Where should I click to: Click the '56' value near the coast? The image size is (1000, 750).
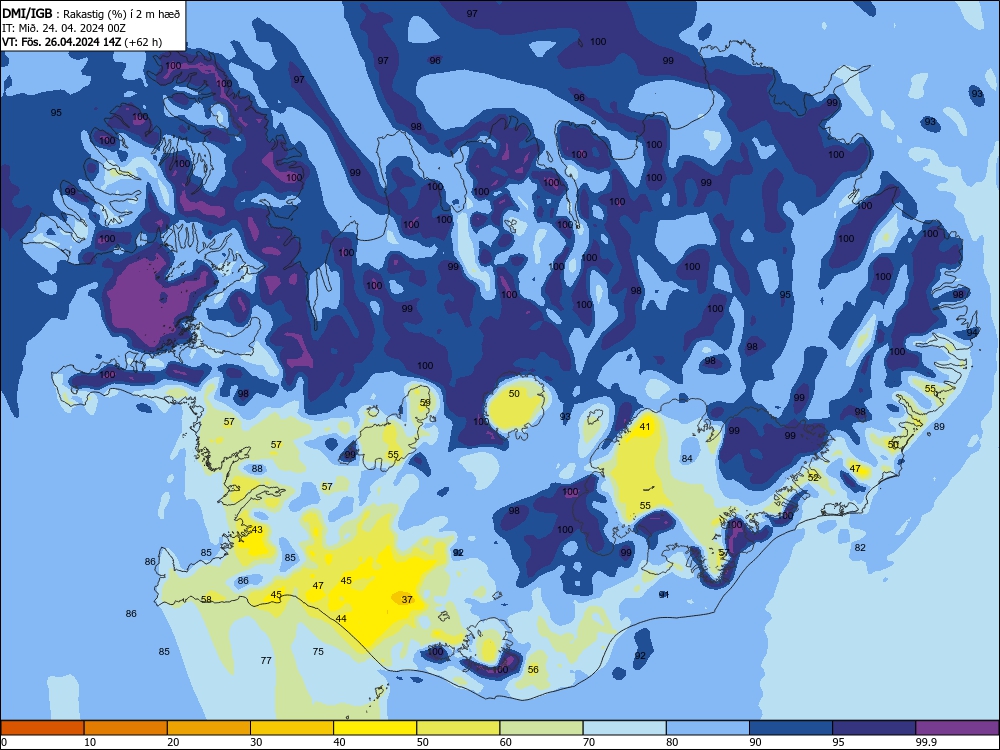pos(533,670)
